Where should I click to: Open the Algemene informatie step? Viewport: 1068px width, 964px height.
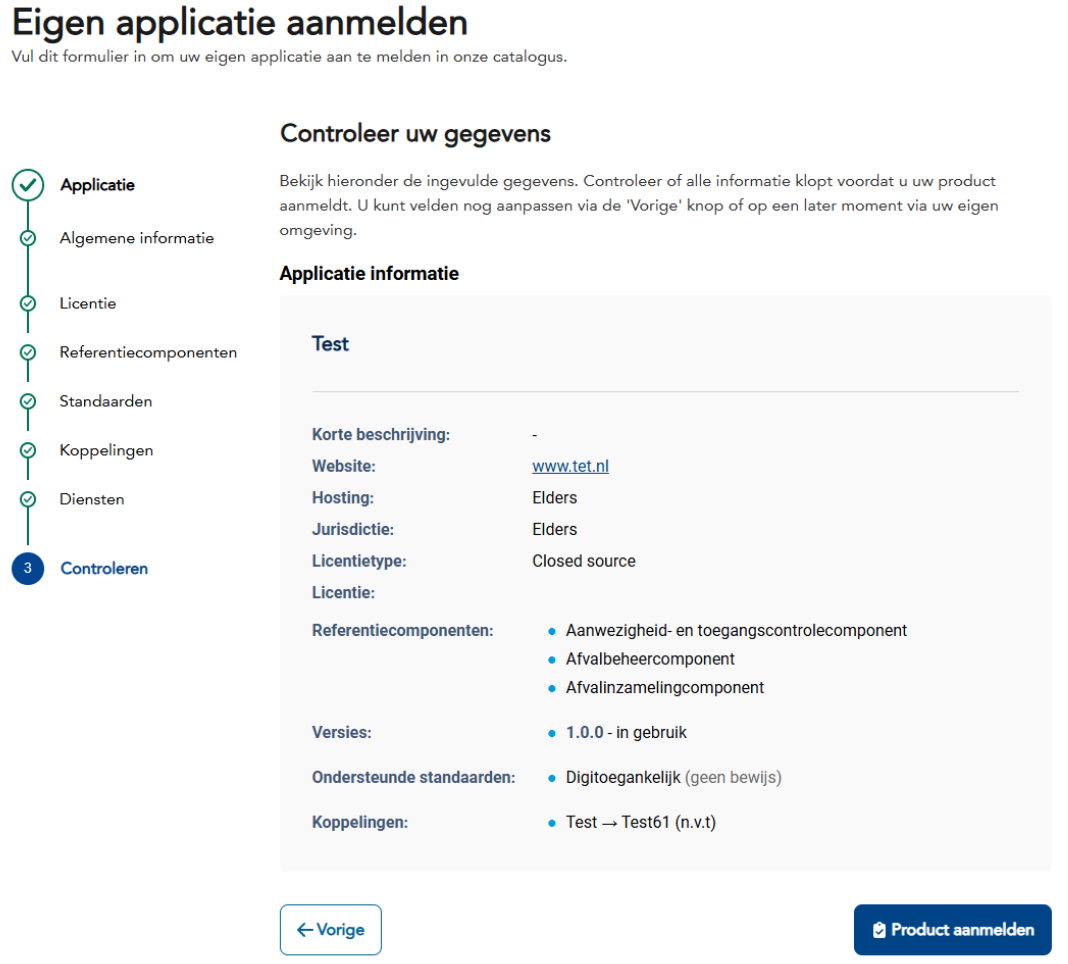point(136,238)
